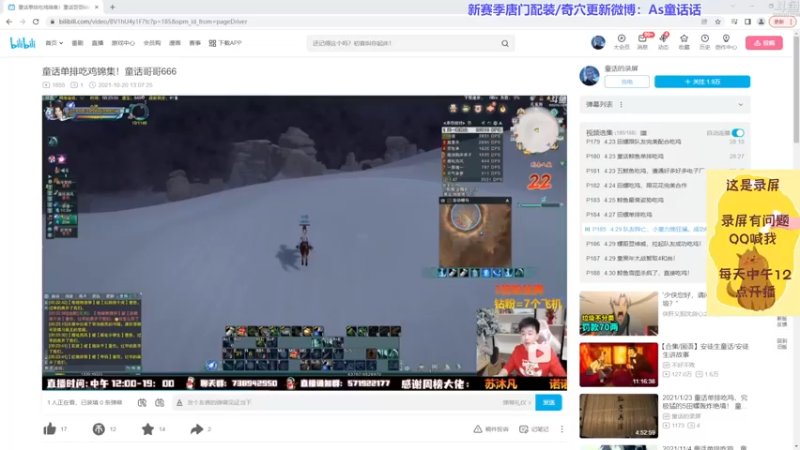The width and height of the screenshot is (800, 450).
Task: Open the 动态 feed icon
Action: [x=663, y=42]
